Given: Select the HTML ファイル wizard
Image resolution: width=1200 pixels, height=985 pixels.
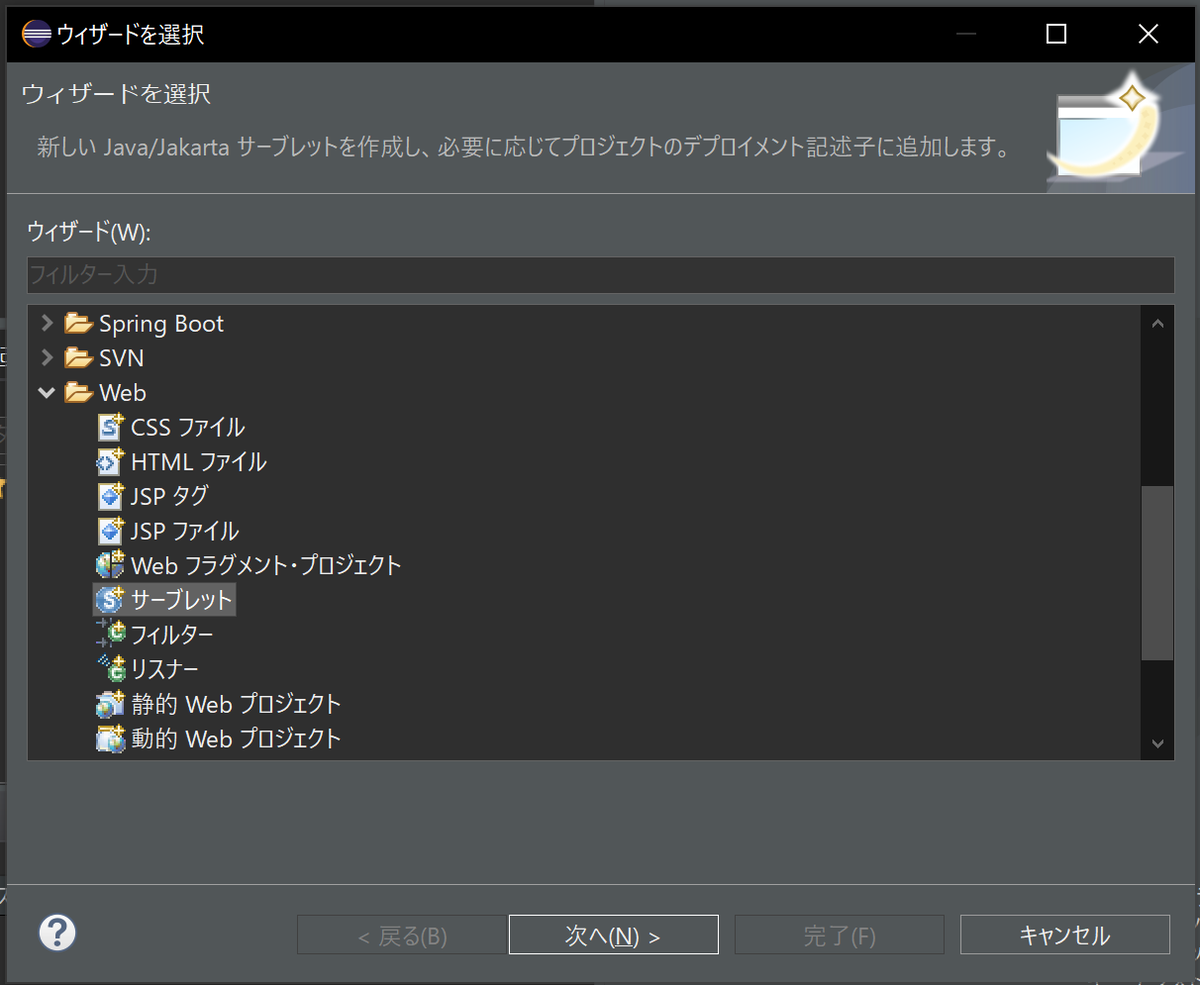Looking at the screenshot, I should coord(198,462).
